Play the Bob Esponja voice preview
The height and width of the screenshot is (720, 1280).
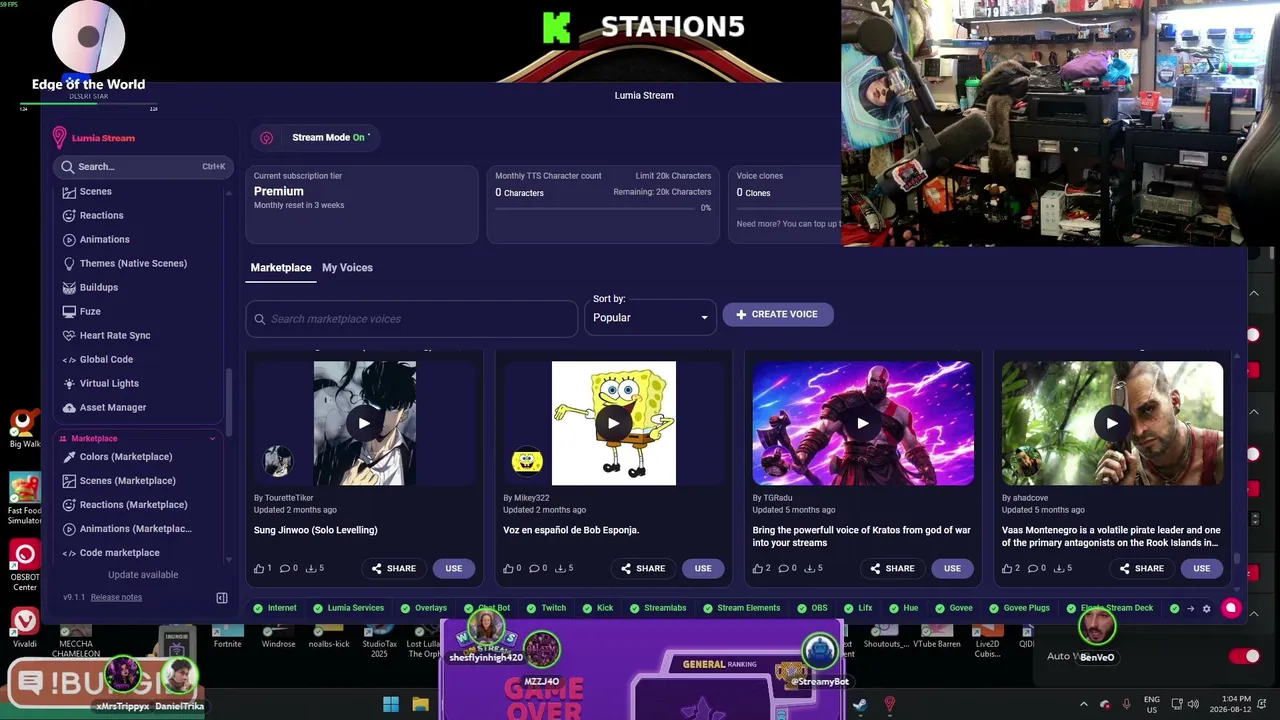coord(613,423)
